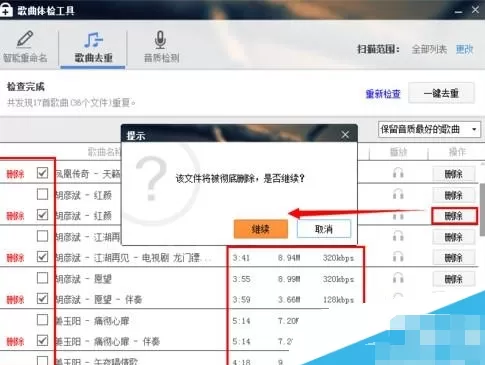Play 凤凰传奇 row via headphones icon
Image resolution: width=485 pixels, height=365 pixels.
(398, 173)
